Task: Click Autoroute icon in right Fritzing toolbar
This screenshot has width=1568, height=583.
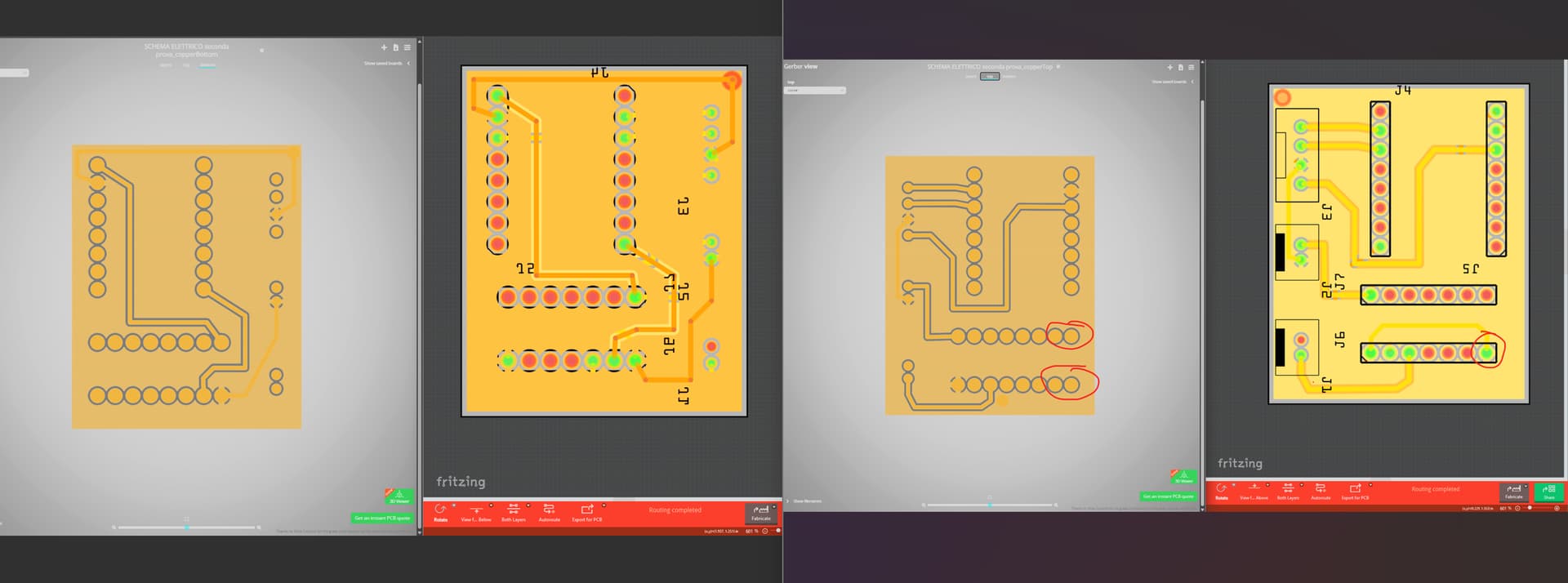Action: tap(1320, 489)
